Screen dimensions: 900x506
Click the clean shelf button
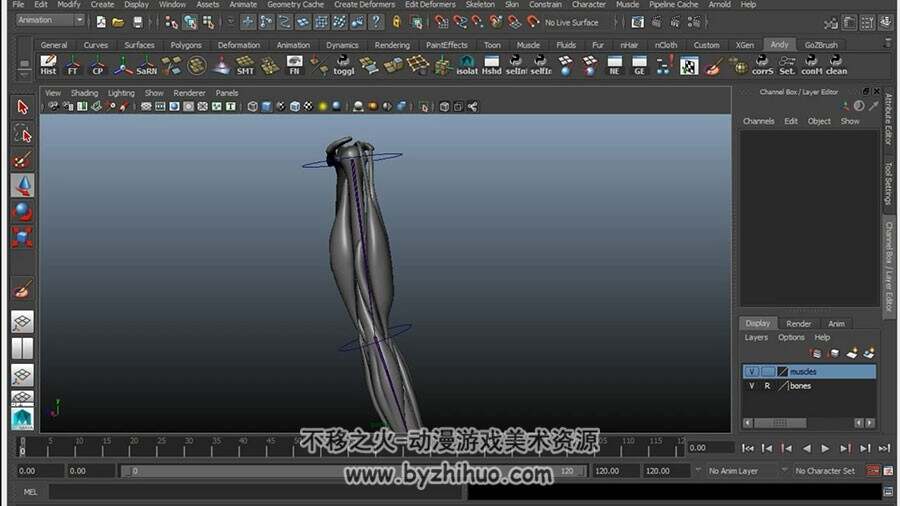coord(836,65)
